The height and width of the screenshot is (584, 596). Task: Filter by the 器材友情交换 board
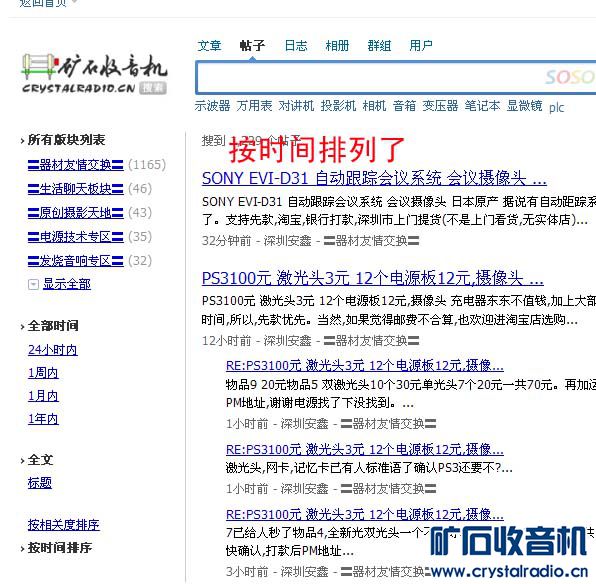click(x=76, y=165)
